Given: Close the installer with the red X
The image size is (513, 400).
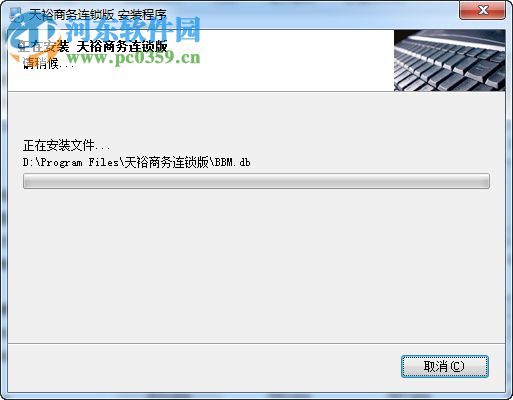Looking at the screenshot, I should (x=482, y=10).
